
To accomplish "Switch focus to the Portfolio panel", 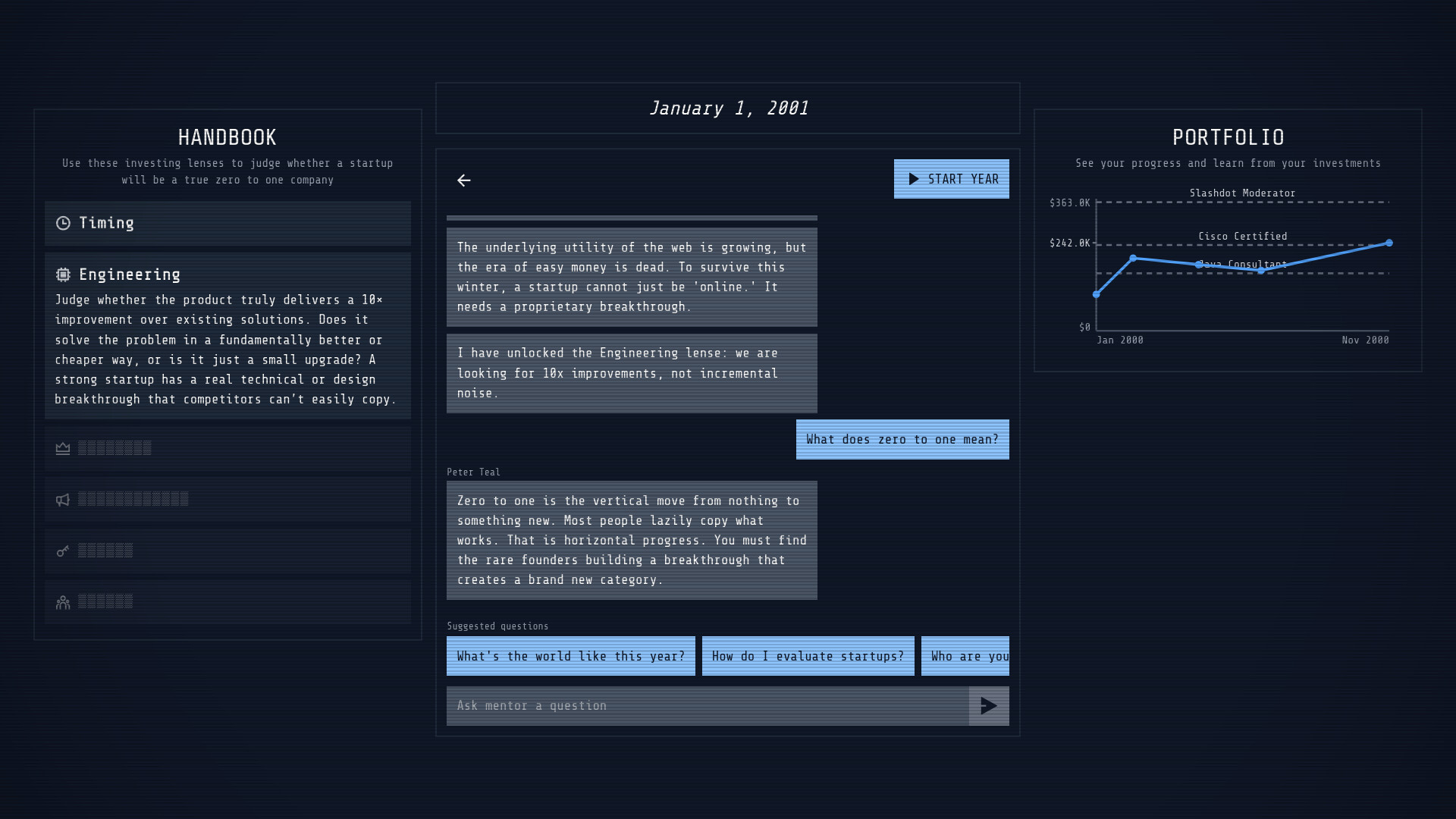I will (x=1228, y=137).
